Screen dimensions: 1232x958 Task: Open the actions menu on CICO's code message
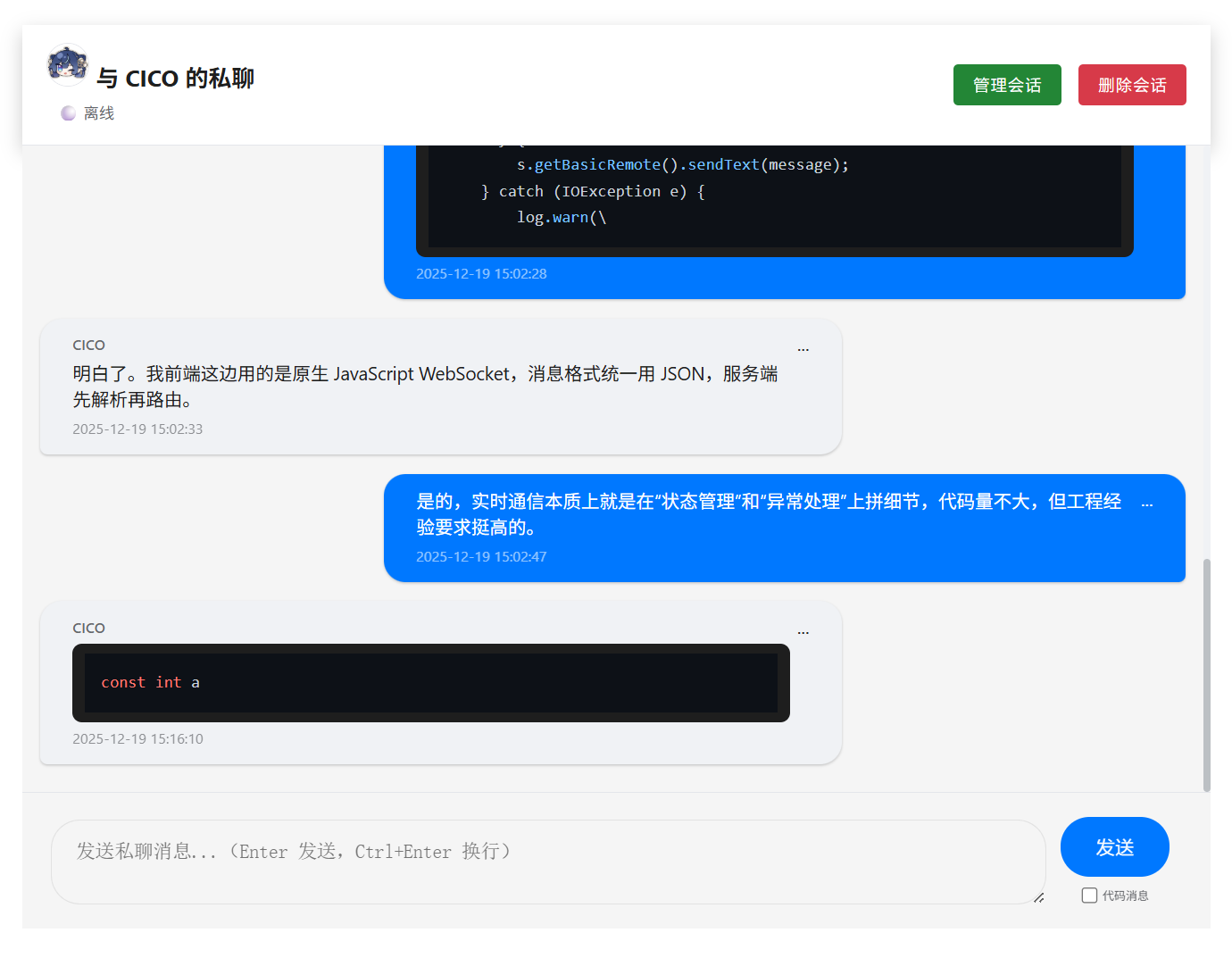[803, 631]
